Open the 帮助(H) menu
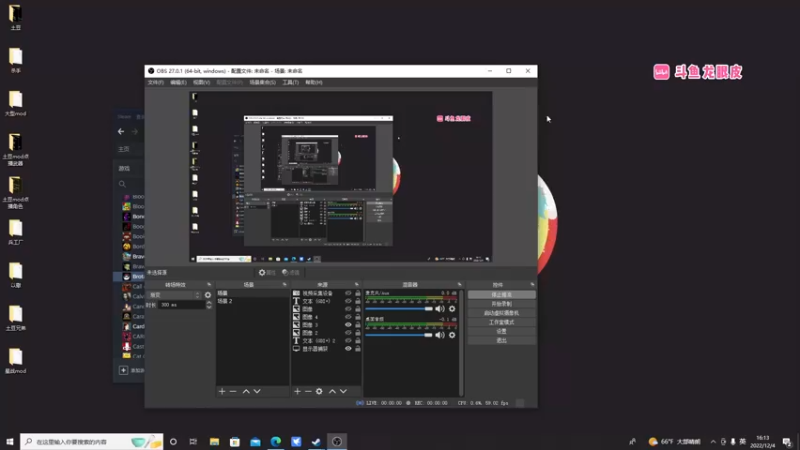The height and width of the screenshot is (450, 800). (x=314, y=82)
